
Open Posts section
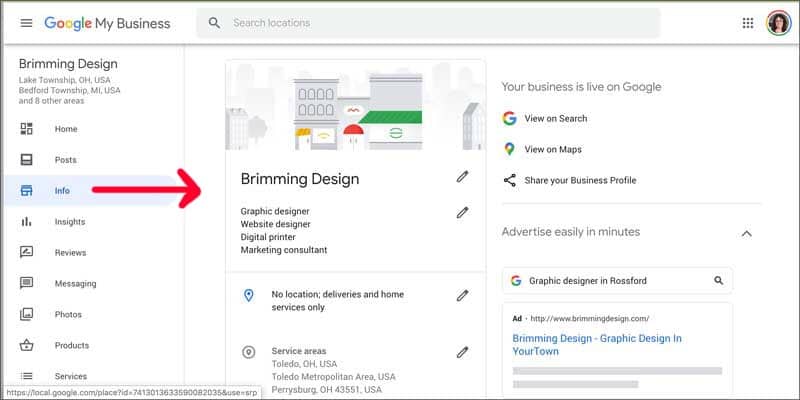point(66,160)
